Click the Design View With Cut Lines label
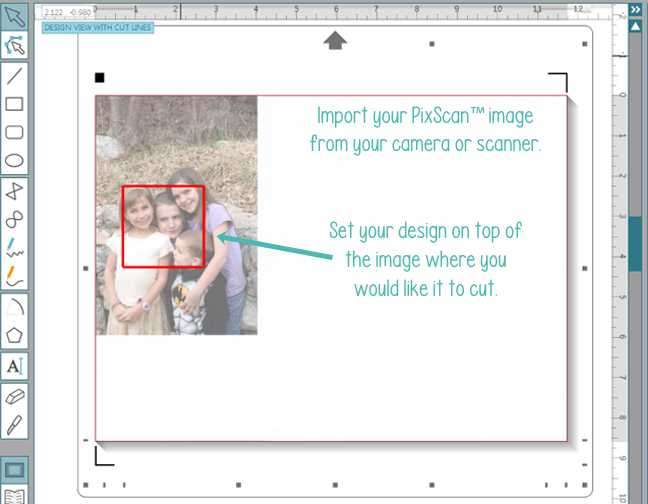 pos(98,28)
